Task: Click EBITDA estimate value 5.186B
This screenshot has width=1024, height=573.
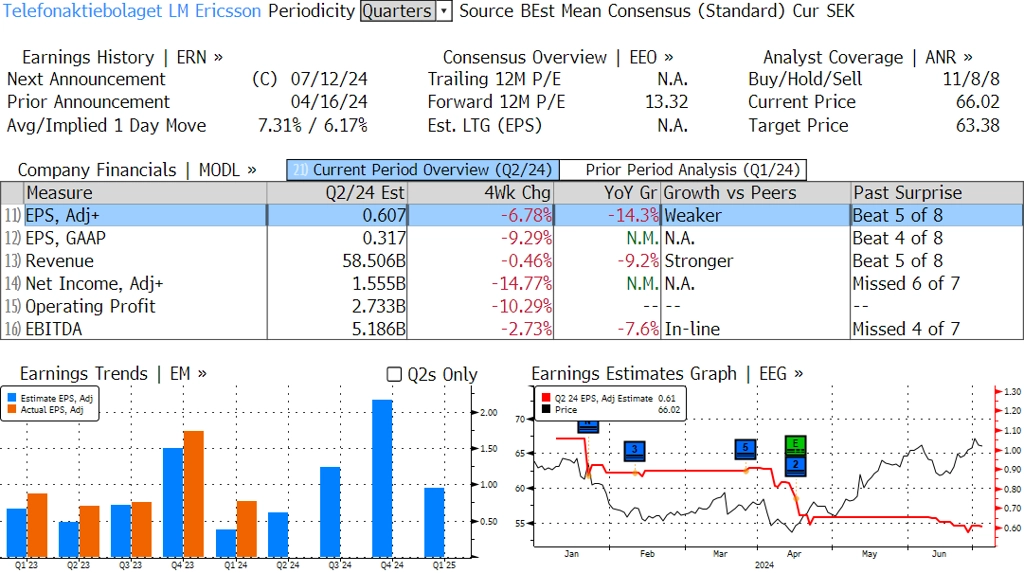Action: (379, 329)
